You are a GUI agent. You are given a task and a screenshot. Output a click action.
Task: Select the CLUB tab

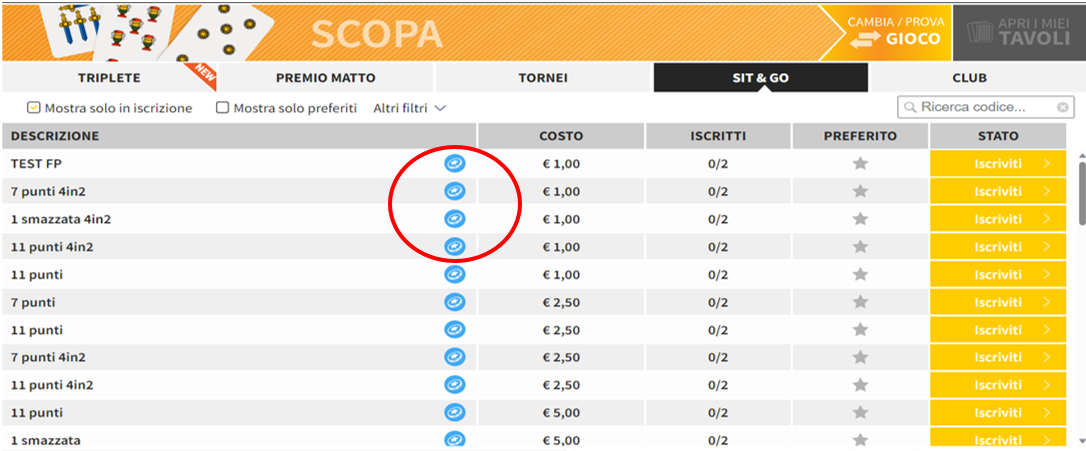(x=969, y=78)
